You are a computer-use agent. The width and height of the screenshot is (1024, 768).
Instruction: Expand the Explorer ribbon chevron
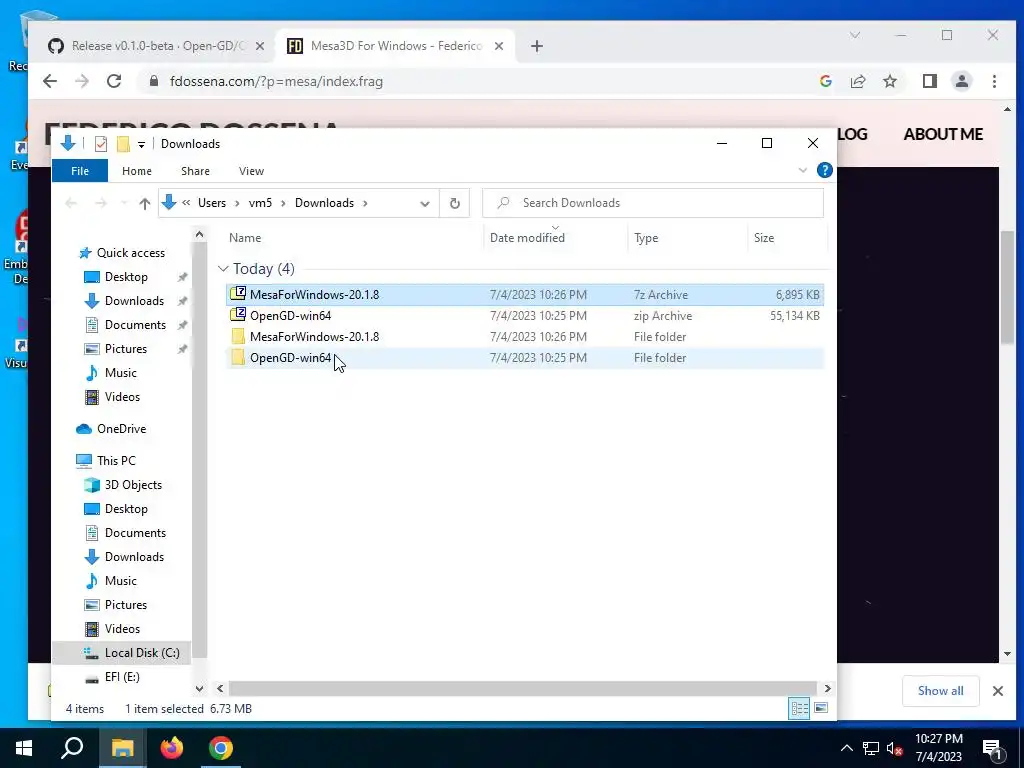pos(803,170)
